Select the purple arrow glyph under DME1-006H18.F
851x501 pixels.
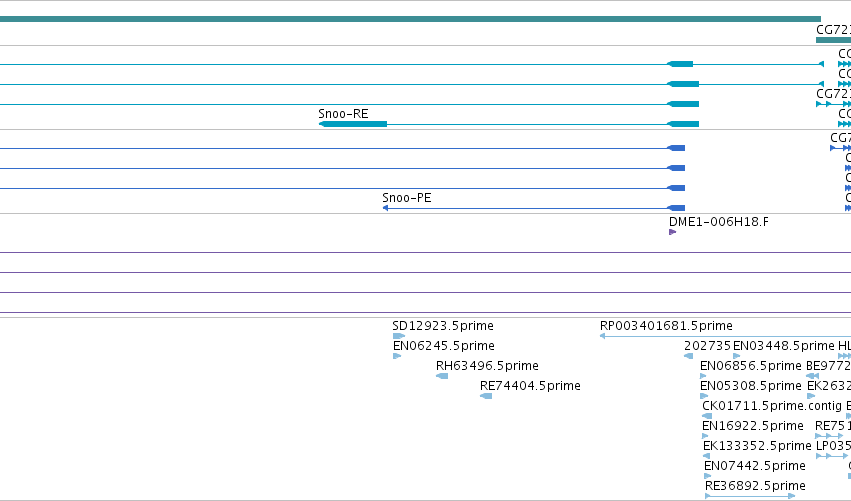pos(672,232)
